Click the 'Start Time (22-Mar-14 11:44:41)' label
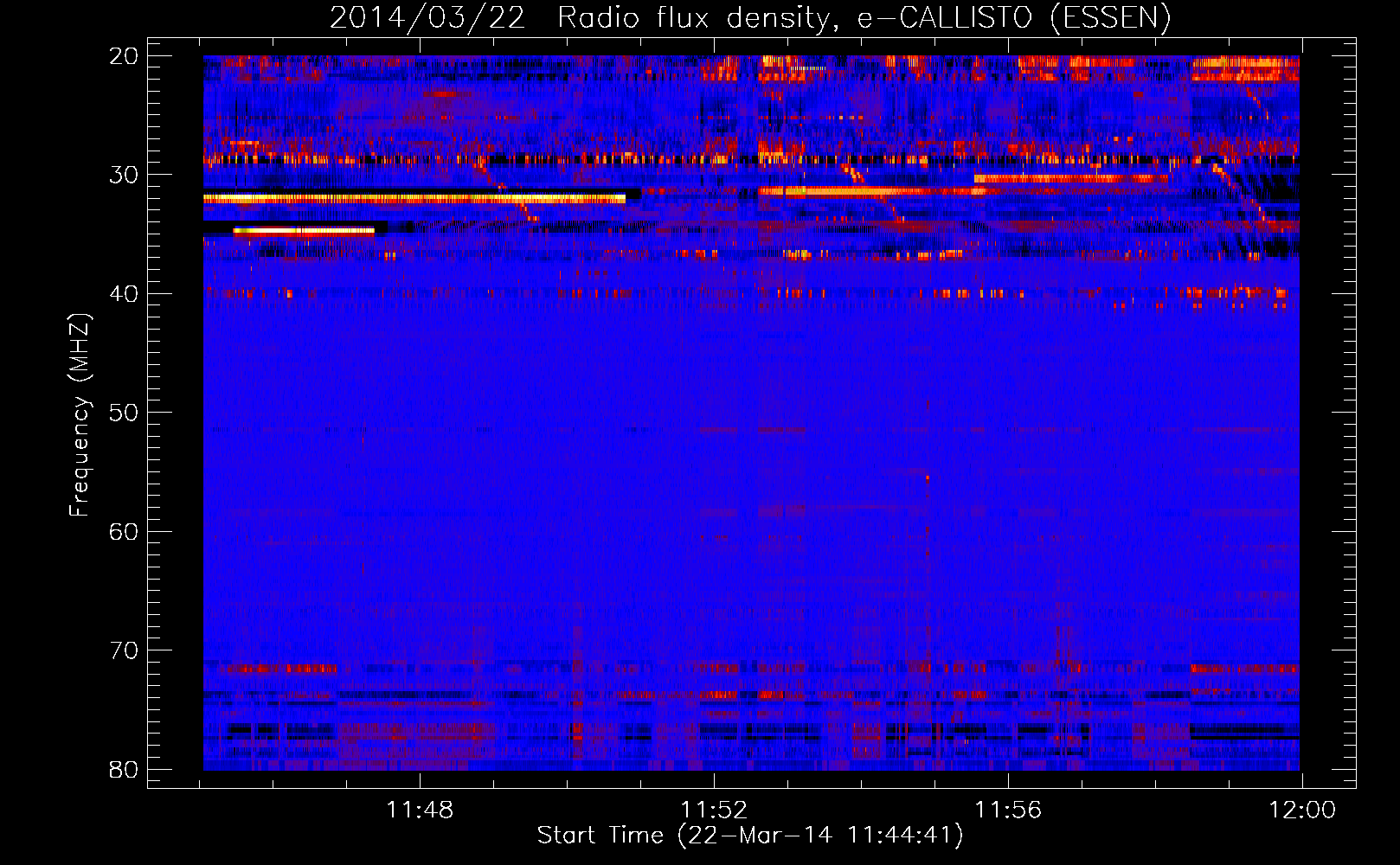This screenshot has width=1400, height=865. click(750, 836)
